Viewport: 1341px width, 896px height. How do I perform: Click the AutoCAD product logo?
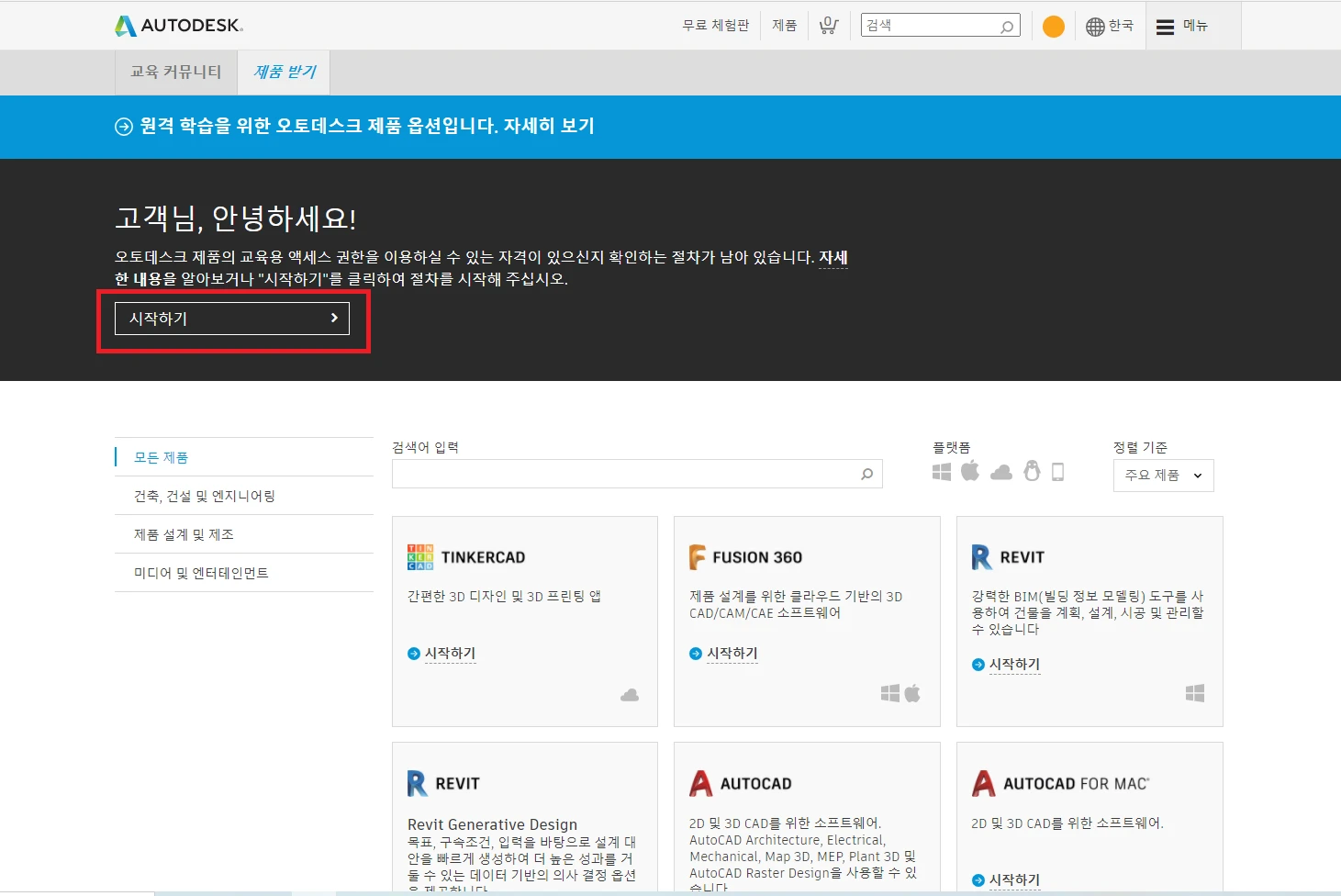click(x=741, y=783)
